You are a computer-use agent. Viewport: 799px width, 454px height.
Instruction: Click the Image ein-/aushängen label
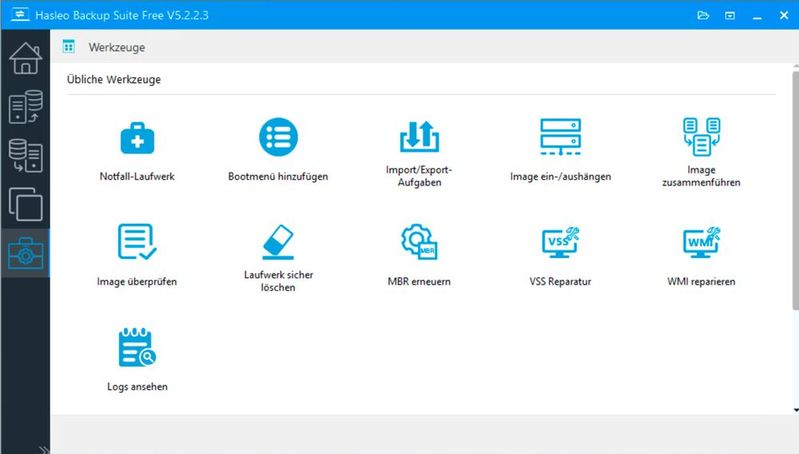561,176
